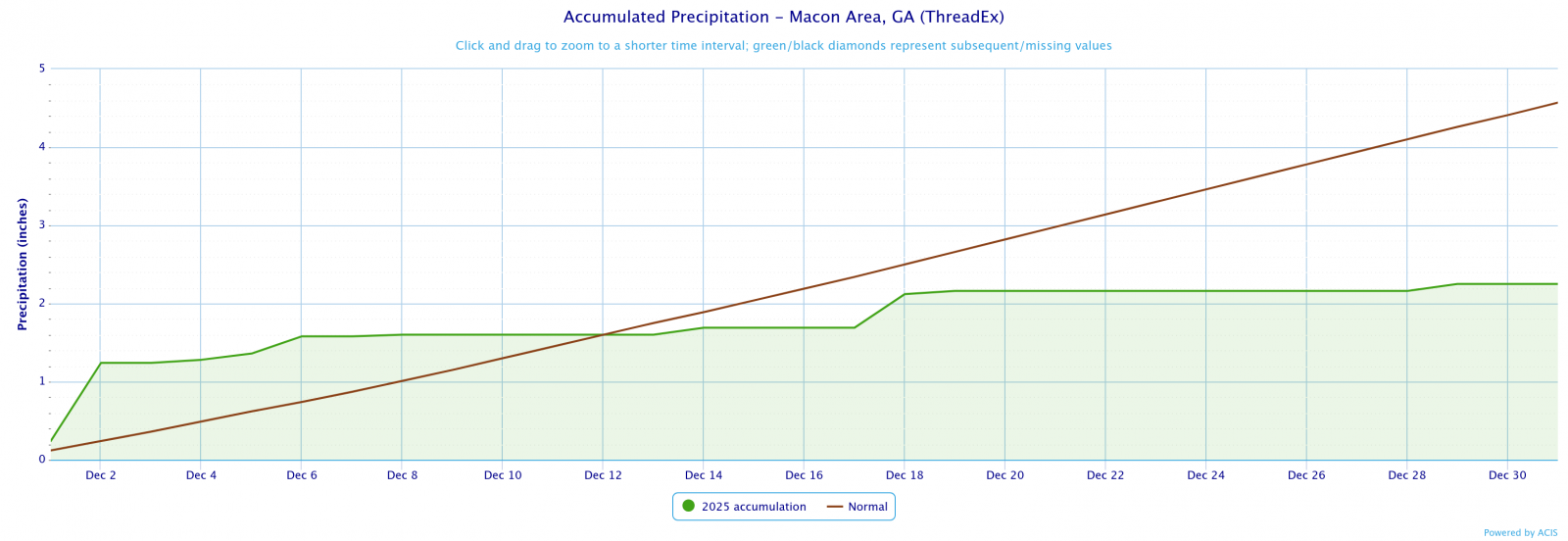
Task: Click the "Precipitation (inches)" y-axis title
Action: [x=23, y=264]
